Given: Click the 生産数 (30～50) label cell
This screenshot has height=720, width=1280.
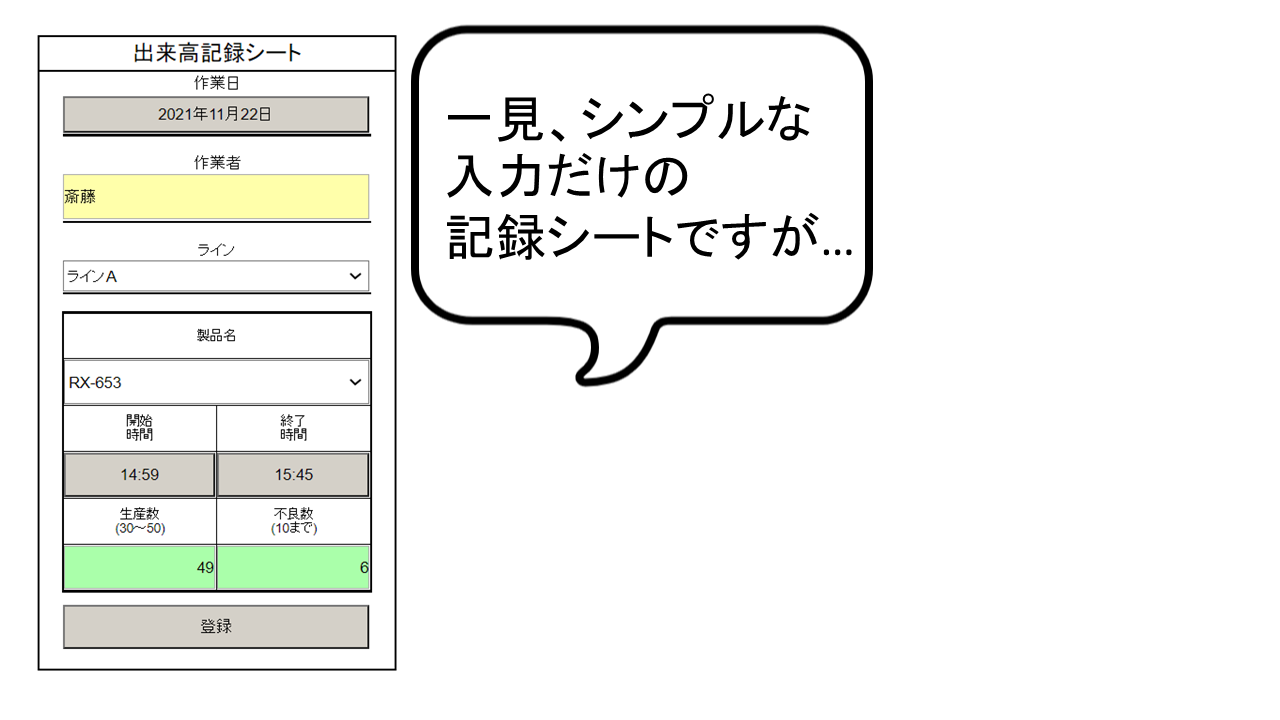Looking at the screenshot, I should coord(140,521).
